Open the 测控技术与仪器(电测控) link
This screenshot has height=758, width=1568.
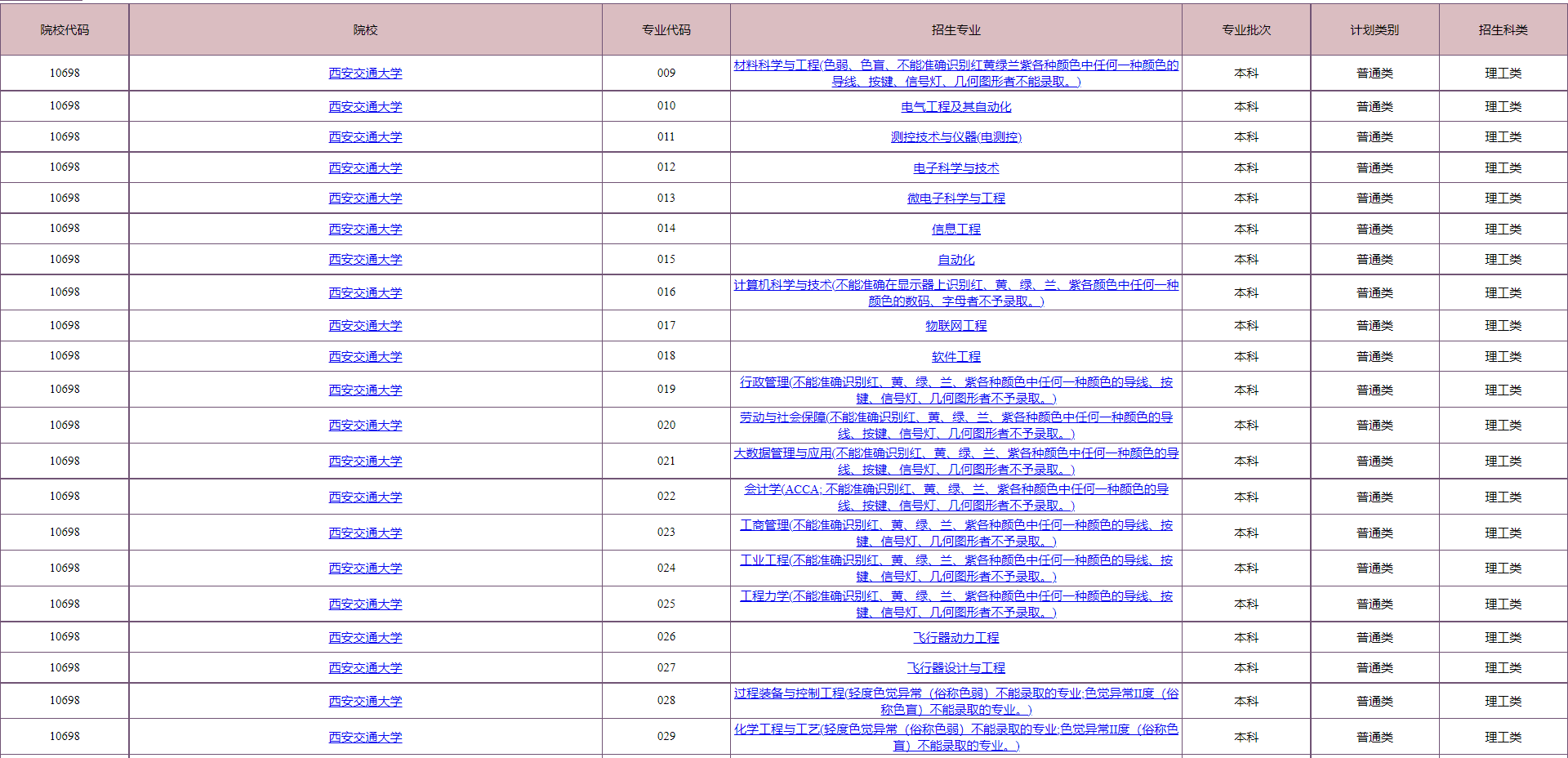click(955, 137)
